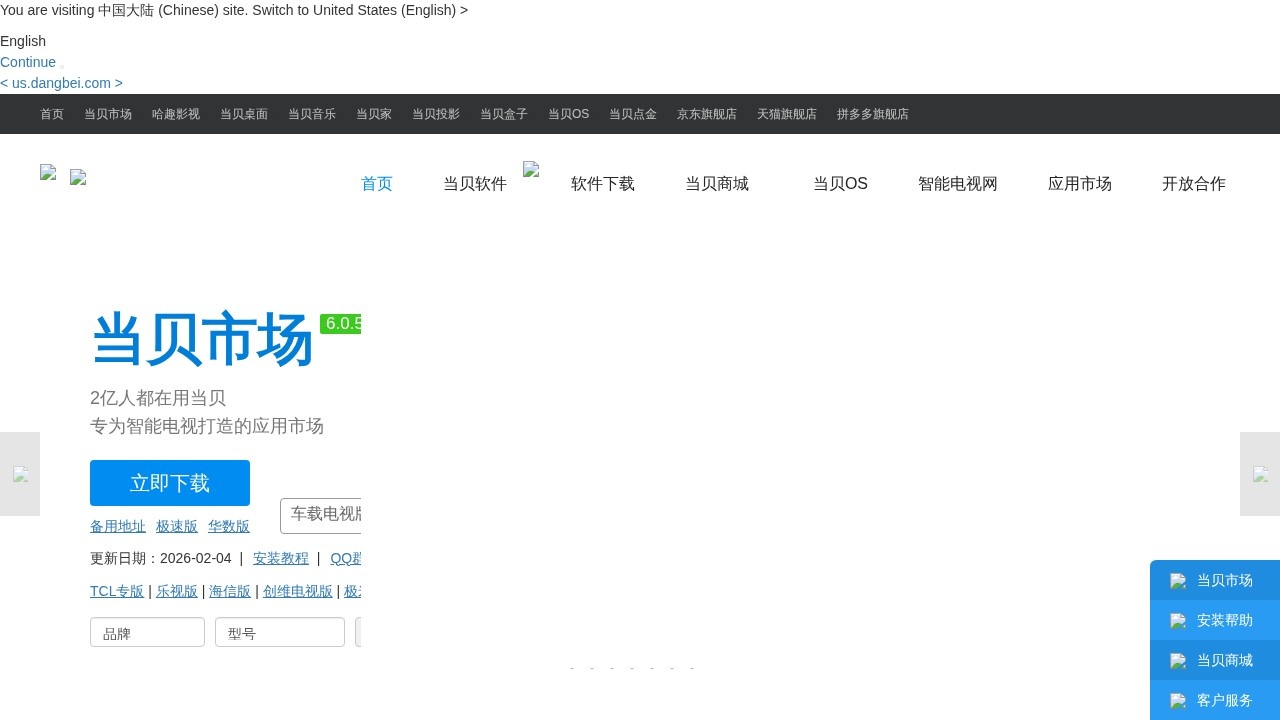Click the 当贝市场 icon in floating sidebar
This screenshot has width=1280, height=720.
(x=1178, y=581)
